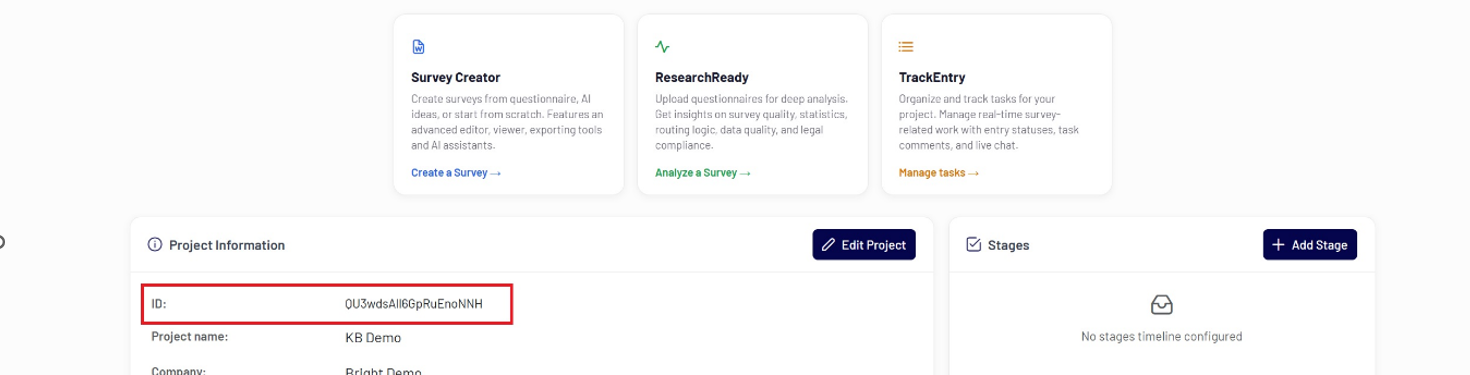This screenshot has width=1470, height=375.
Task: Click the Add Stage button
Action: tap(1310, 245)
